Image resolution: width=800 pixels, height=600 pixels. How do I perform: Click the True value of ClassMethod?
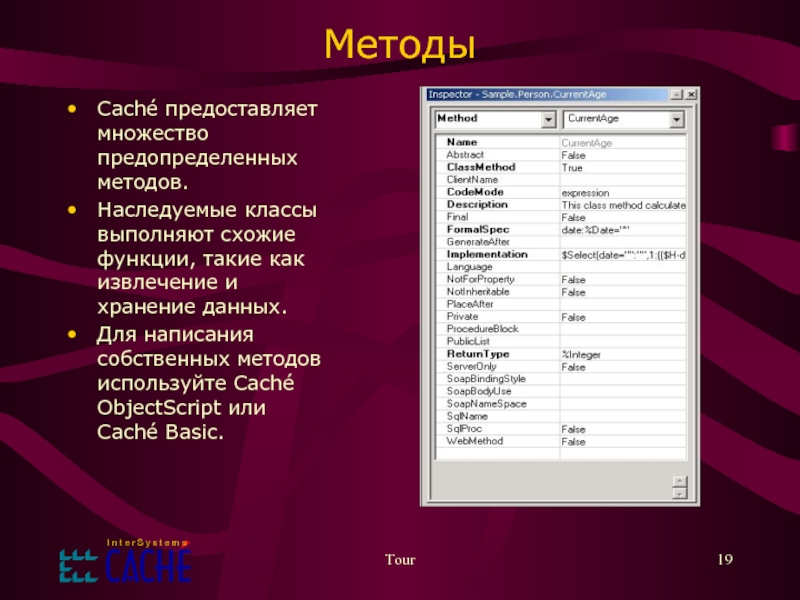(x=572, y=168)
